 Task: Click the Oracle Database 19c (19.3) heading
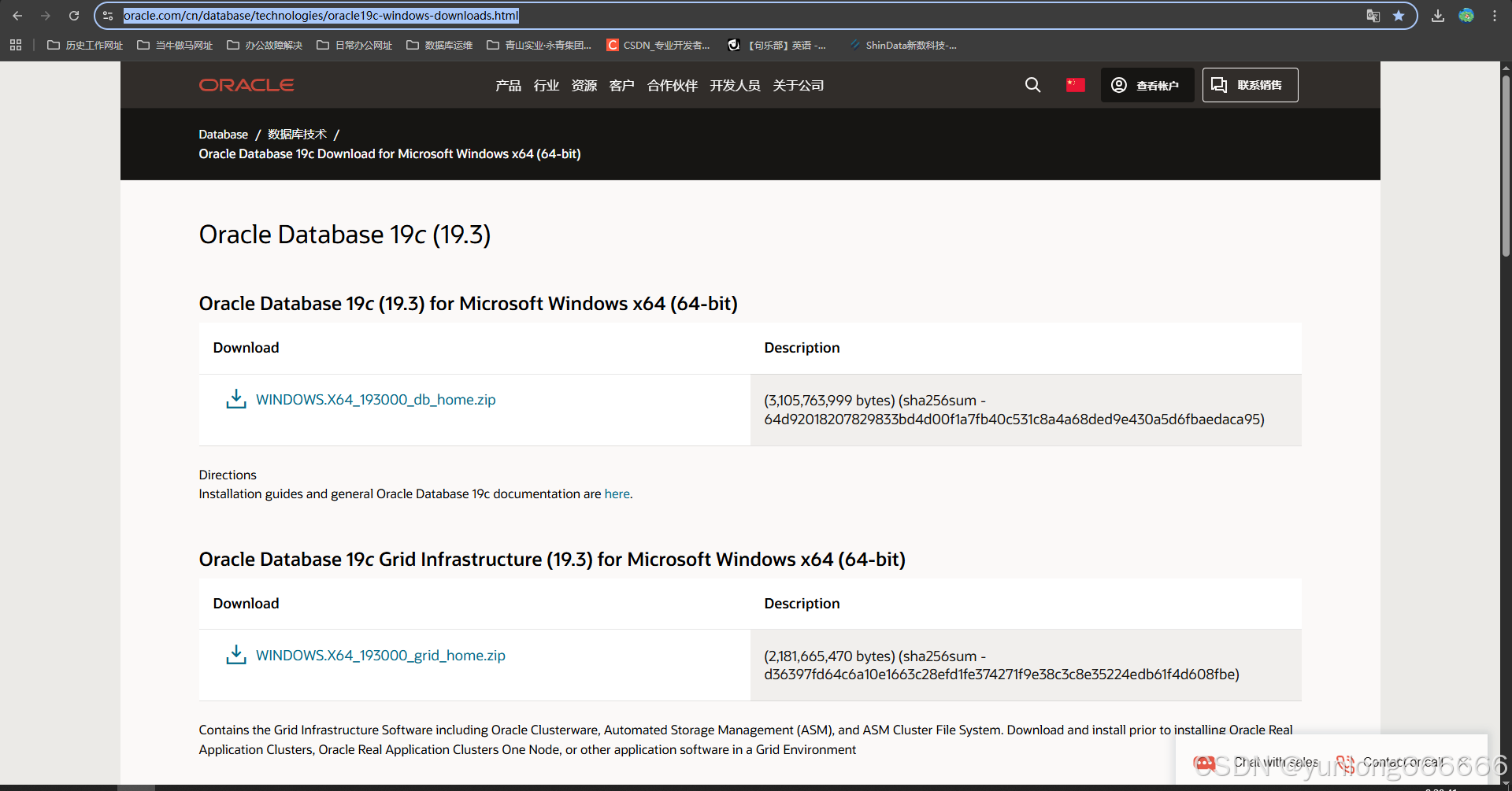(x=345, y=235)
